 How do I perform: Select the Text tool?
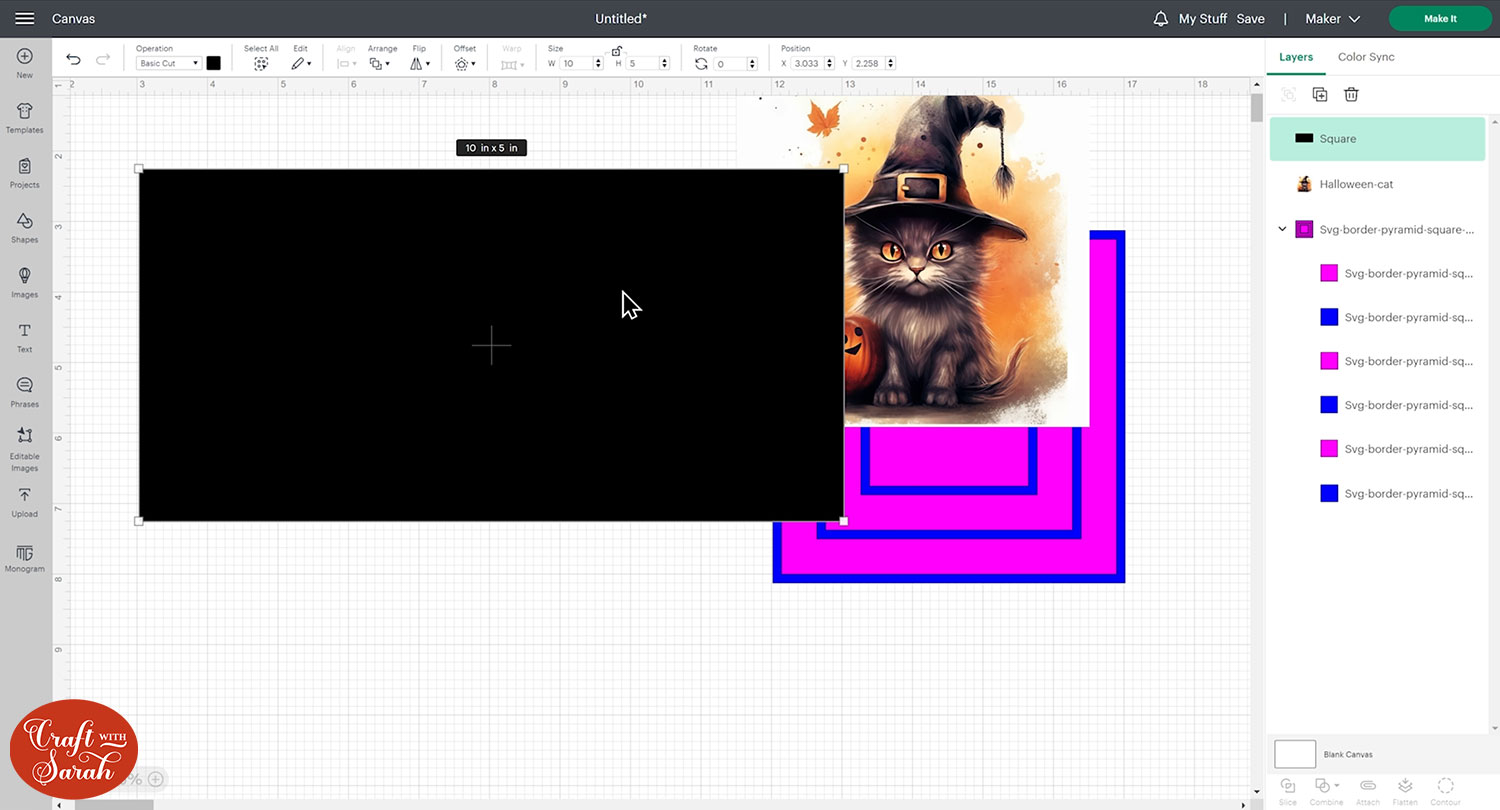tap(25, 338)
